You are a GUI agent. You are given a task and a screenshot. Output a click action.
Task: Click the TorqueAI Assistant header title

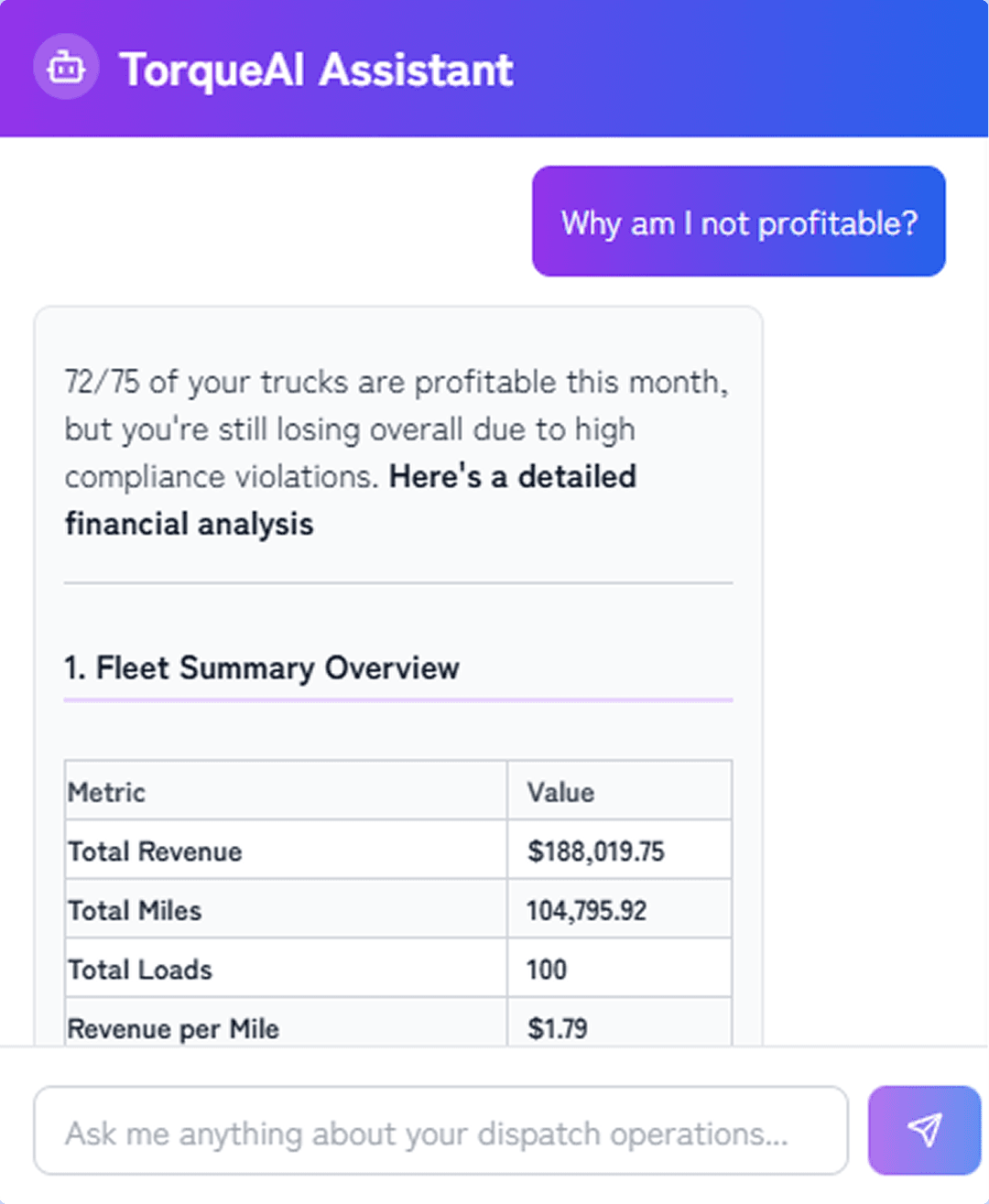click(x=316, y=71)
